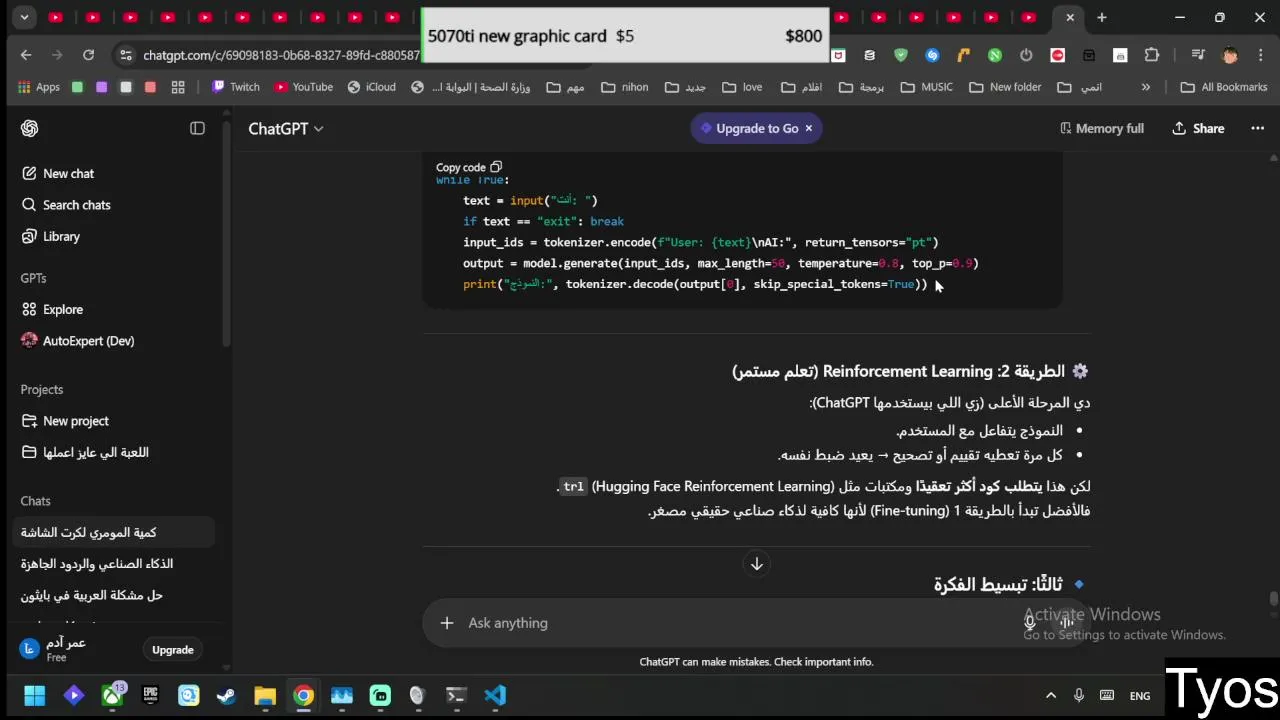Open the conversation options three-dot menu
The height and width of the screenshot is (720, 1280).
1258,128
